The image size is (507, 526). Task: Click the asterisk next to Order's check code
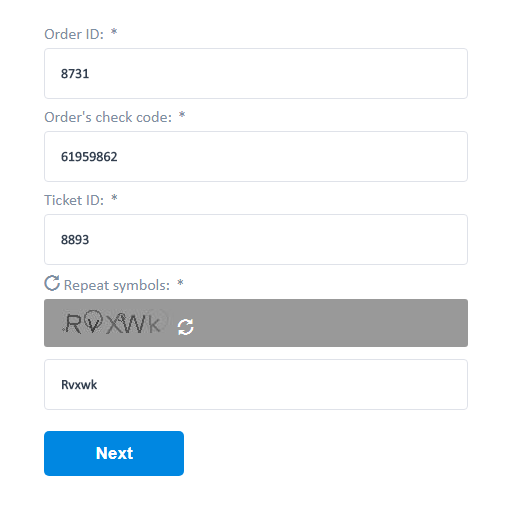coord(182,115)
